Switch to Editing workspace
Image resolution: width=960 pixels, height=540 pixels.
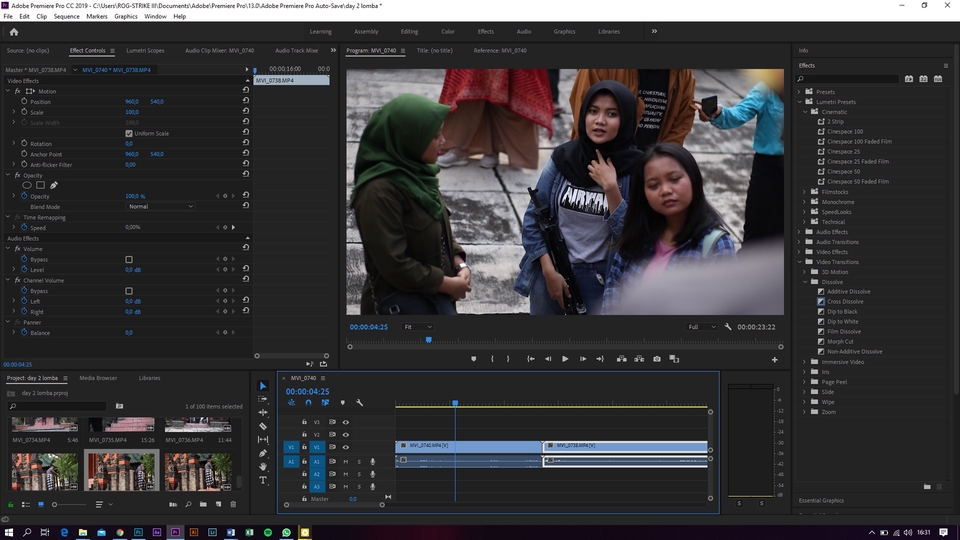click(x=409, y=31)
